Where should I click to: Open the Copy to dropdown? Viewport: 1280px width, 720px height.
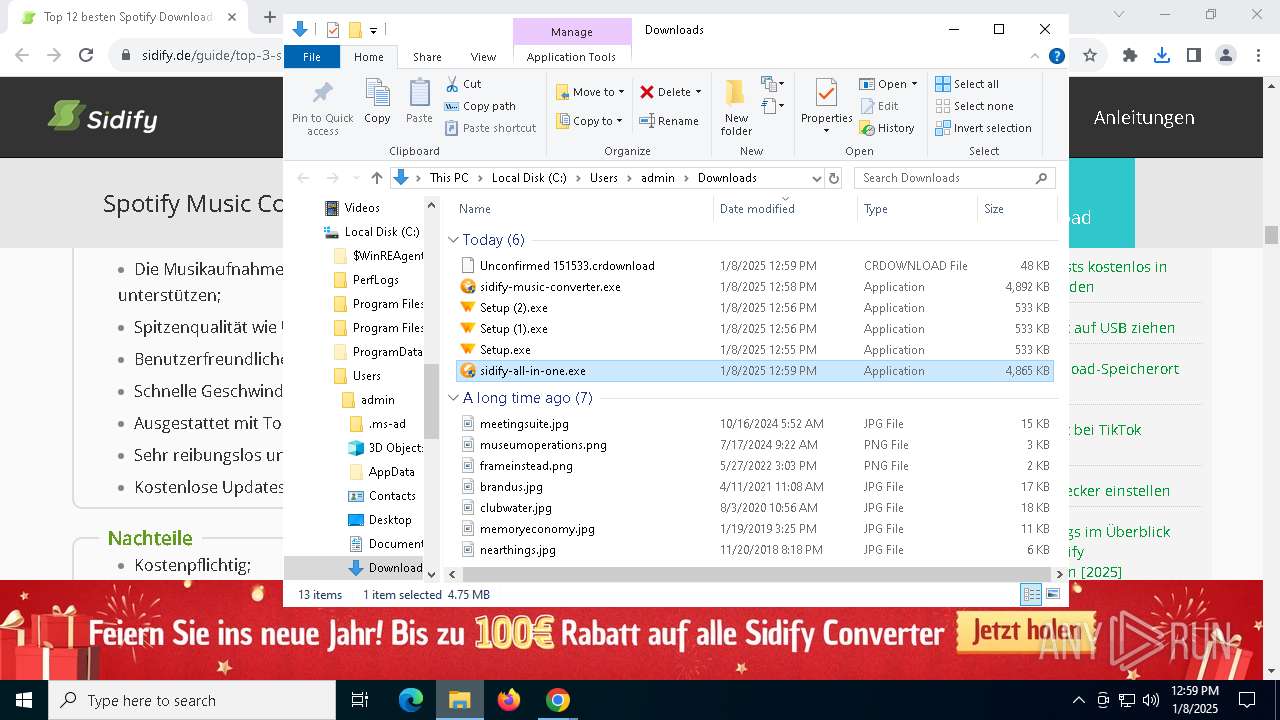pyautogui.click(x=589, y=121)
